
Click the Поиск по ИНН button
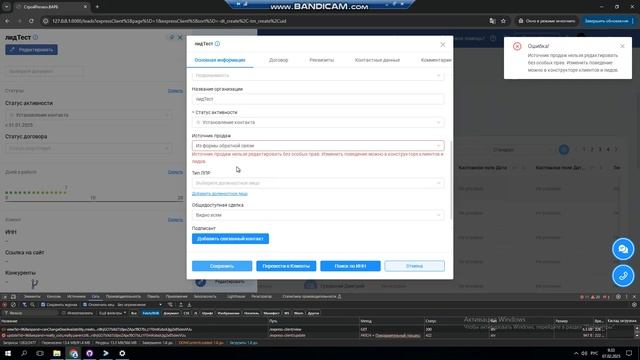[350, 266]
